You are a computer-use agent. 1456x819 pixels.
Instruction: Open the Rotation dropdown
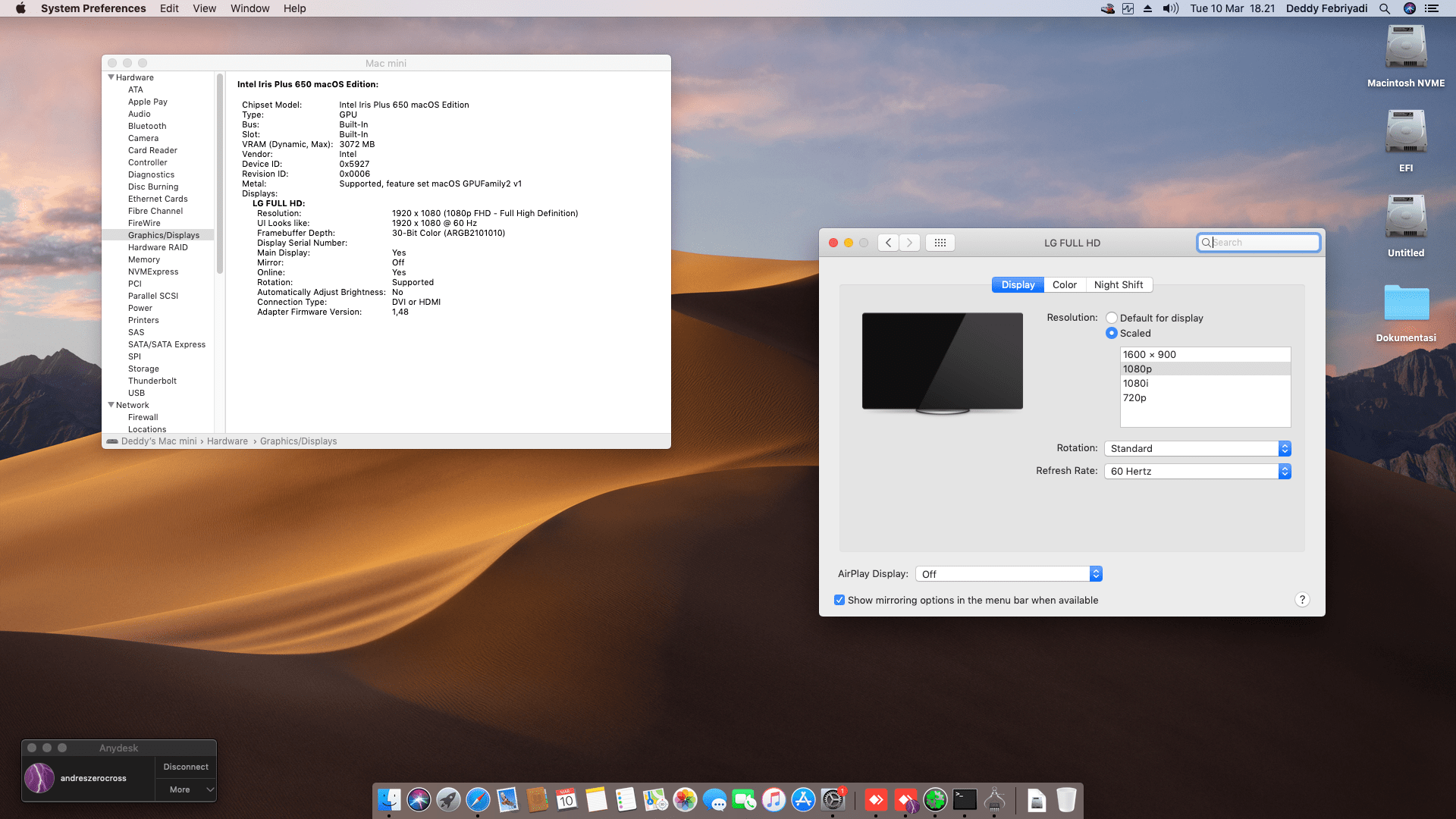tap(1197, 448)
